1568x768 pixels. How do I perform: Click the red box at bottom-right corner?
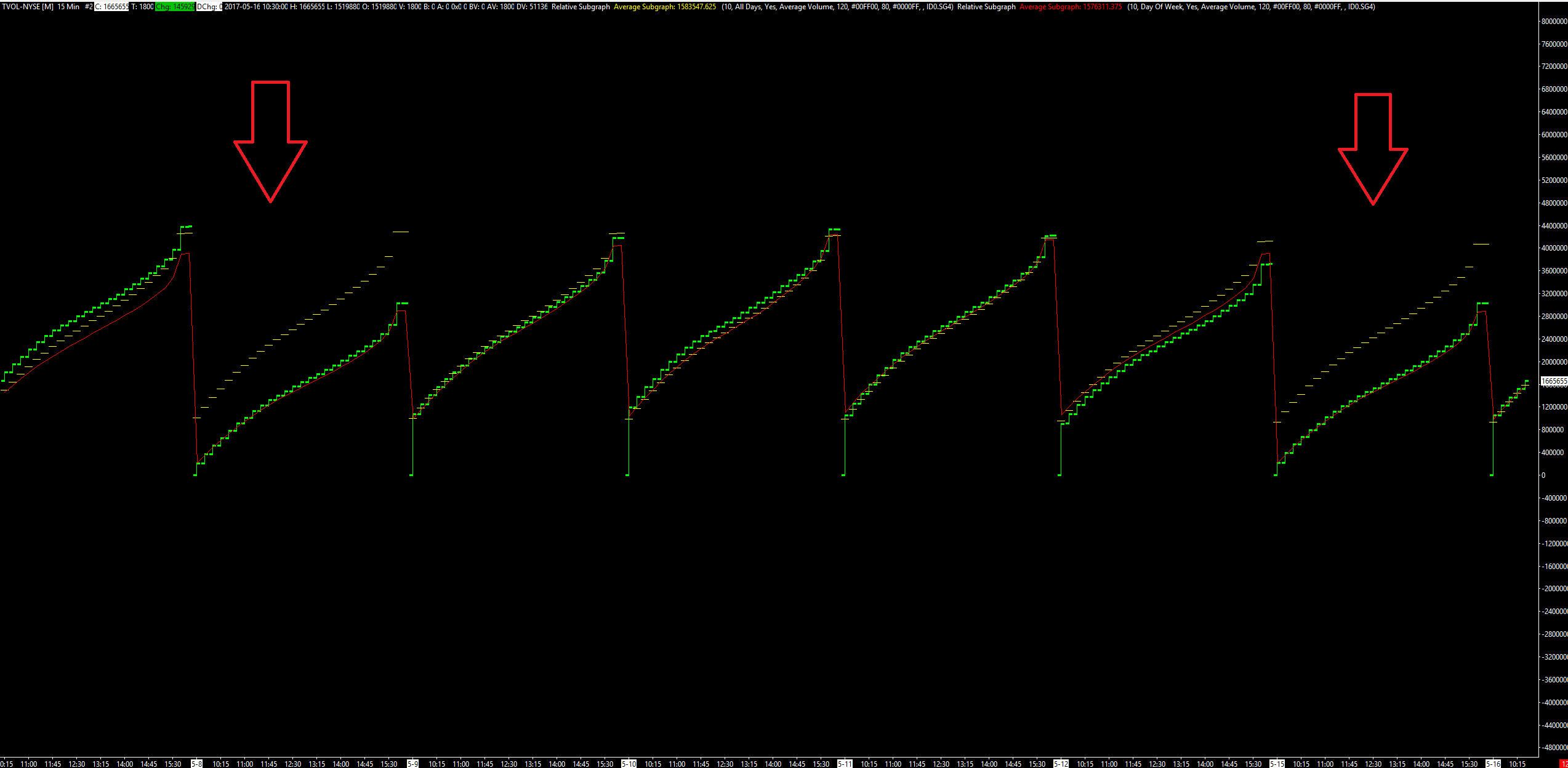1563,764
